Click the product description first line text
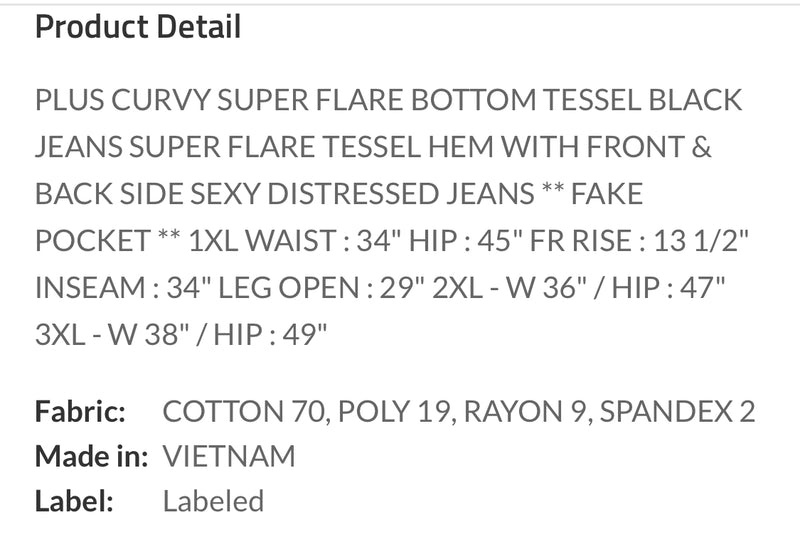Image resolution: width=800 pixels, height=537 pixels. point(388,99)
